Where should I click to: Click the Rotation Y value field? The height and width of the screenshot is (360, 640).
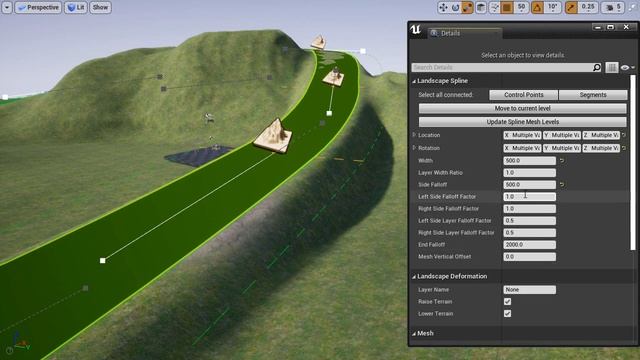pos(562,148)
